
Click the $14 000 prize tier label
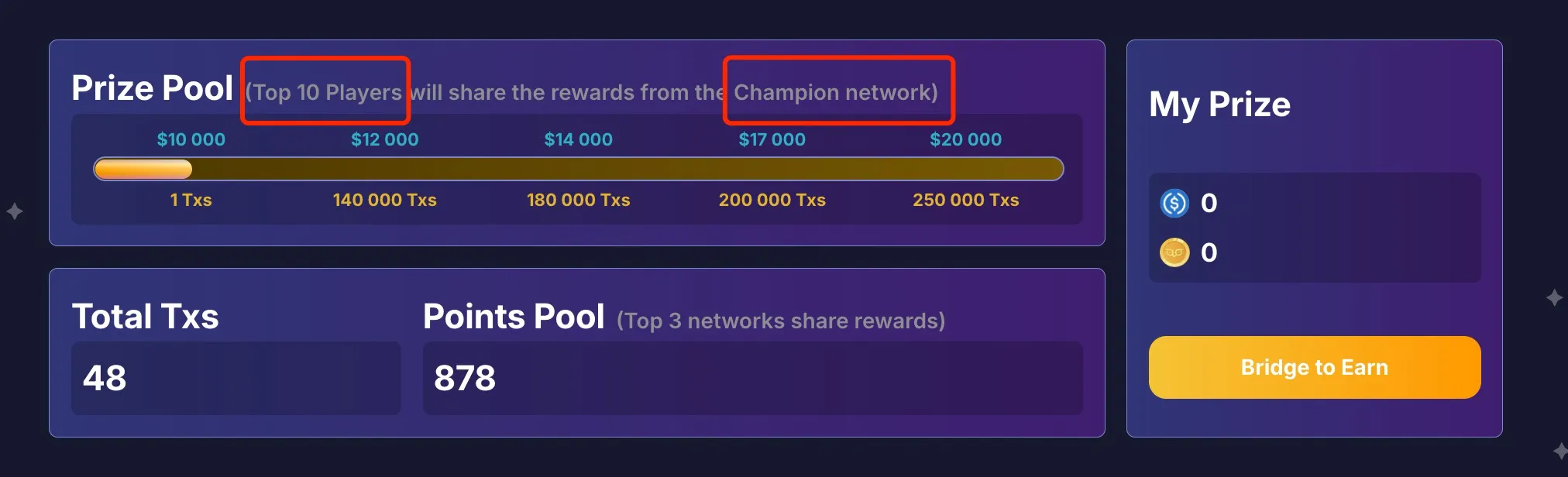[578, 139]
